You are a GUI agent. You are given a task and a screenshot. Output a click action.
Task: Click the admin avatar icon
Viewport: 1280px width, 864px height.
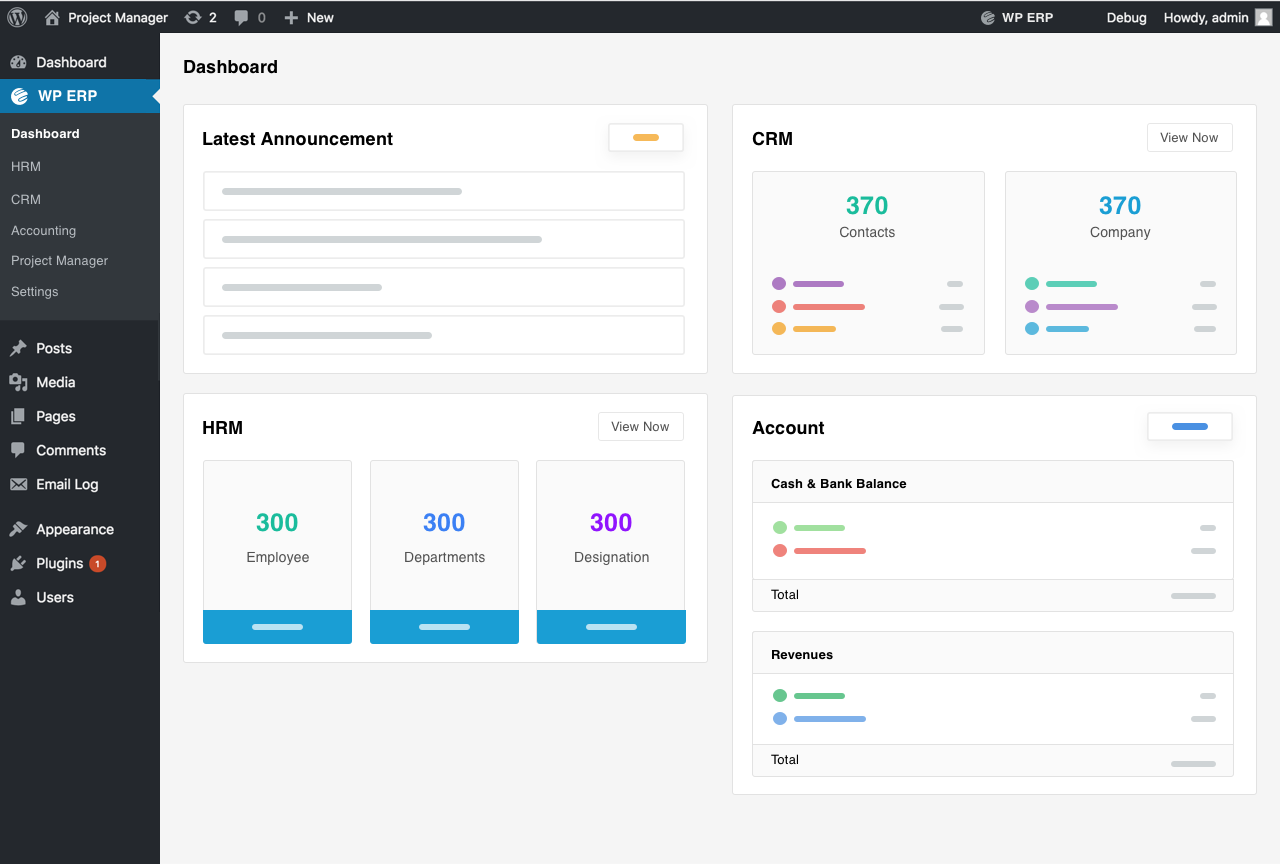coord(1264,17)
